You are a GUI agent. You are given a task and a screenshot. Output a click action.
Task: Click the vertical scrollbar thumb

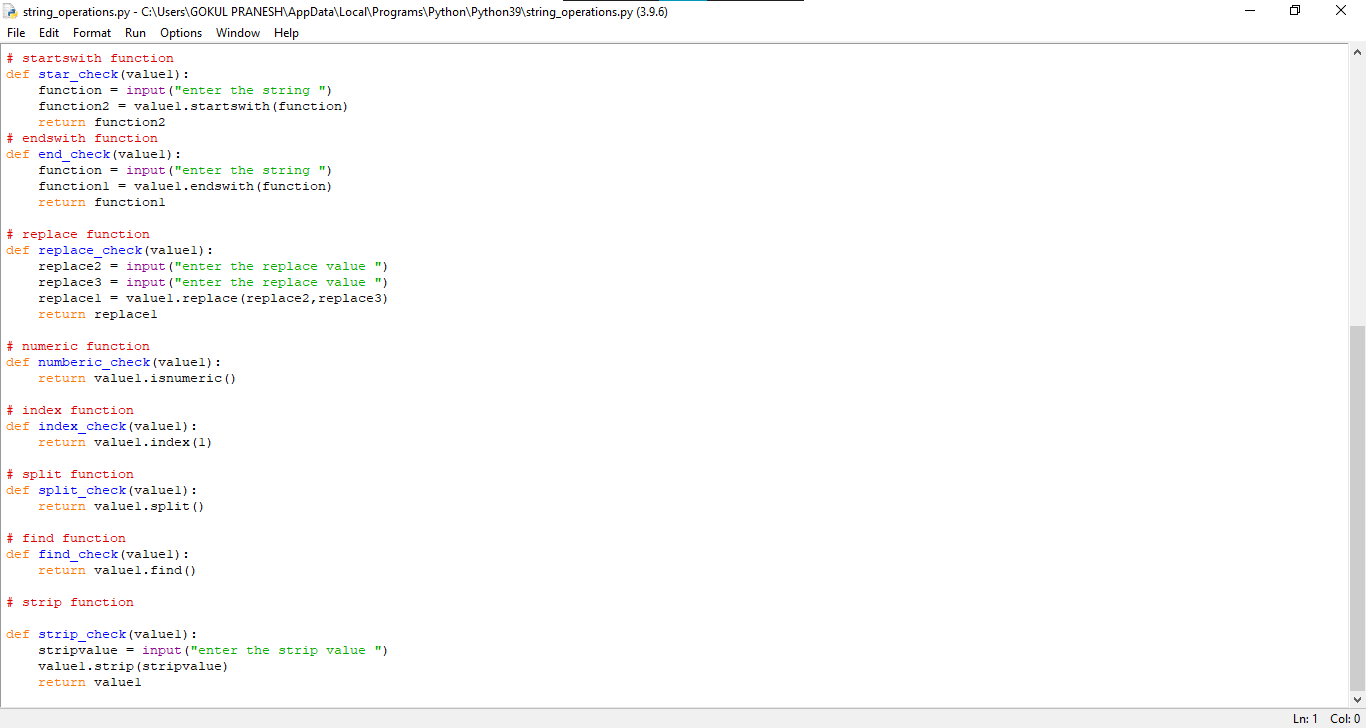click(x=1357, y=509)
